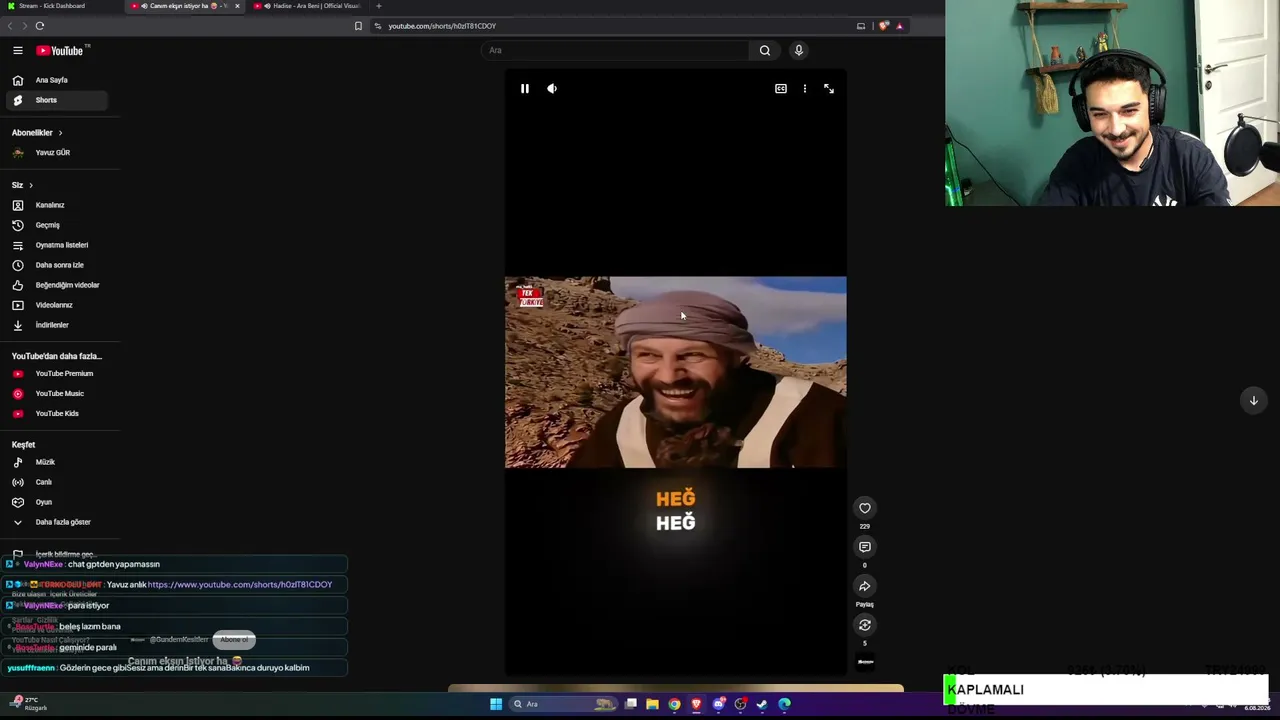The height and width of the screenshot is (720, 1280).
Task: Open Google Chrome from taskbar
Action: (x=674, y=704)
